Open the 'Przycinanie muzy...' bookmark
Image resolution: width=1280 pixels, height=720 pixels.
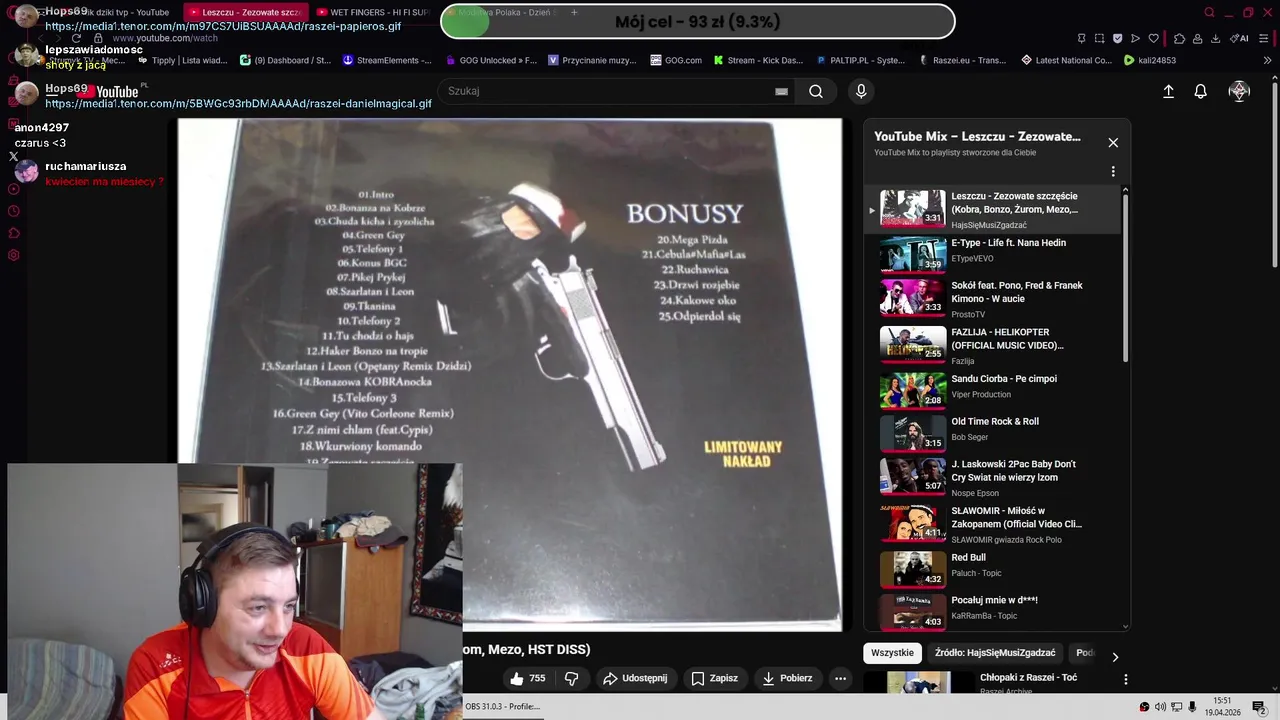(x=592, y=60)
